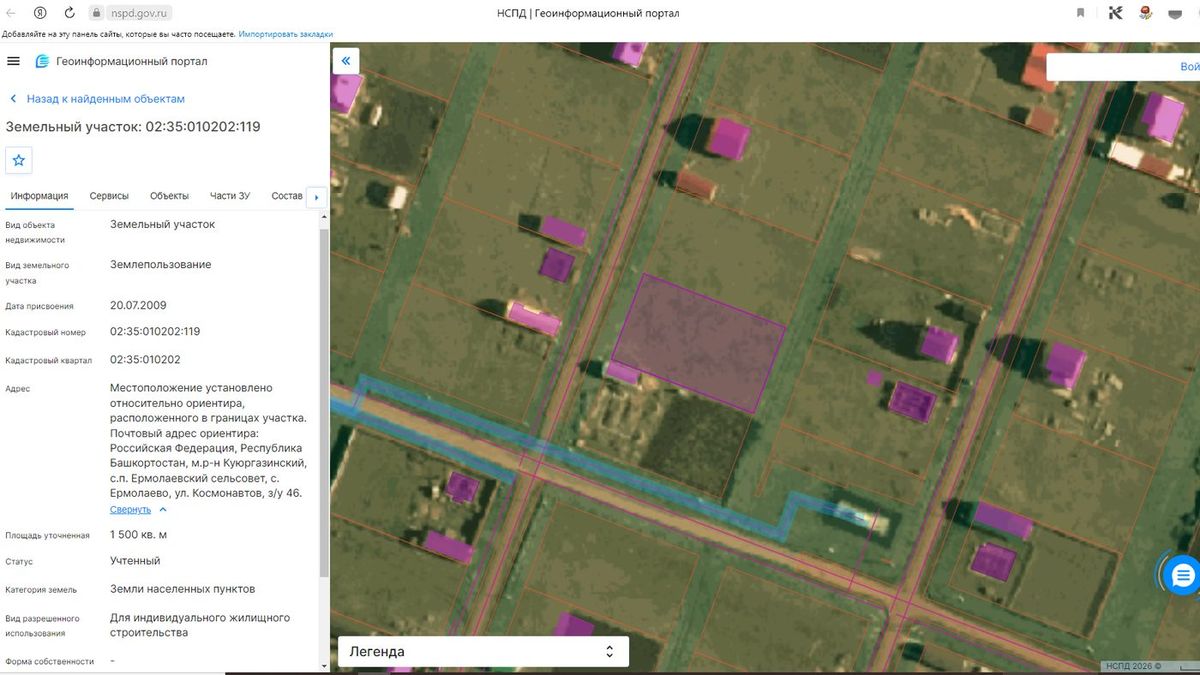Click the Геоинформационный портал logo icon
1200x675 pixels.
click(42, 61)
